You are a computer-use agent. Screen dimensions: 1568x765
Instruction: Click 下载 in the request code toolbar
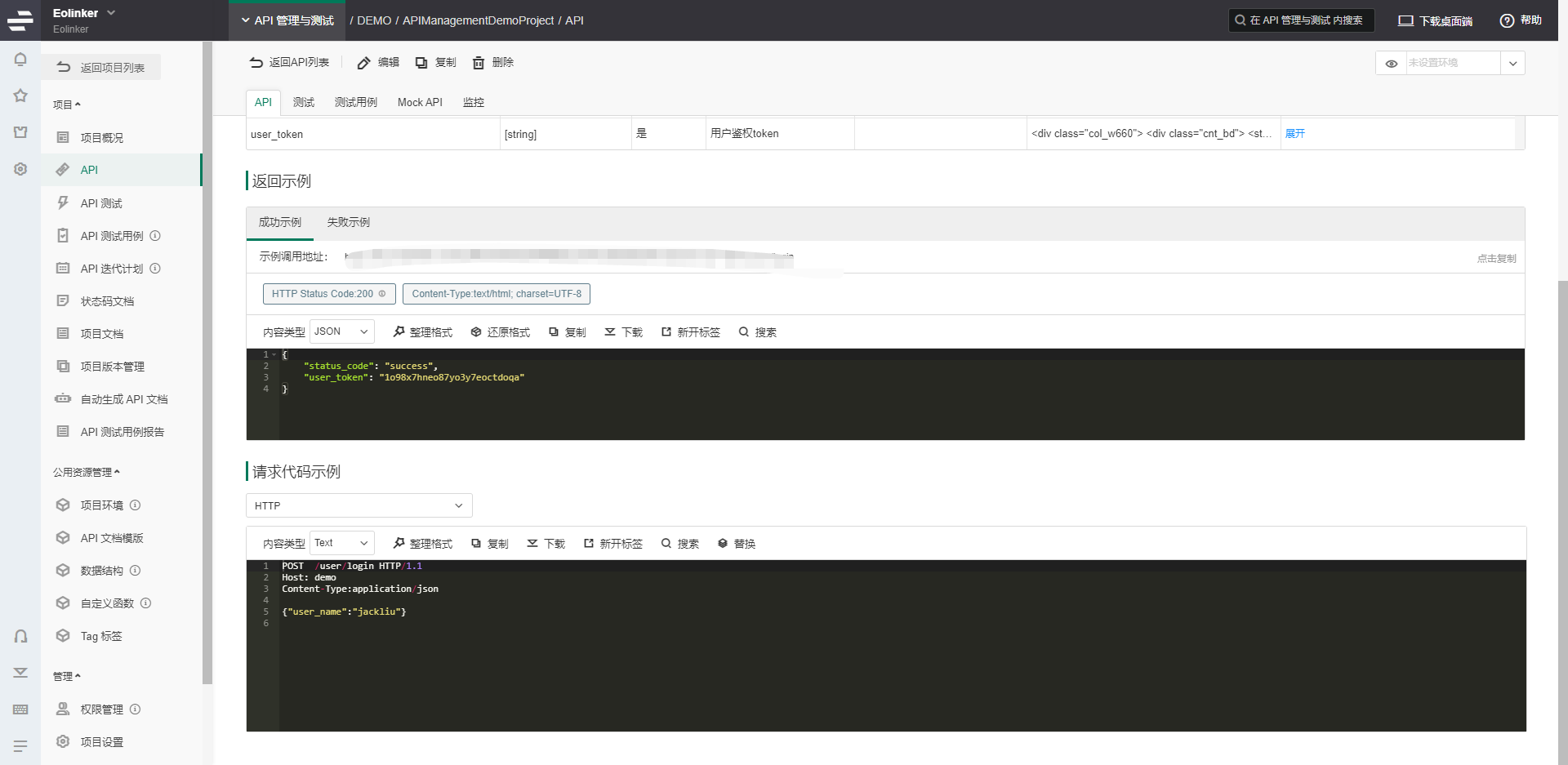pyautogui.click(x=546, y=544)
